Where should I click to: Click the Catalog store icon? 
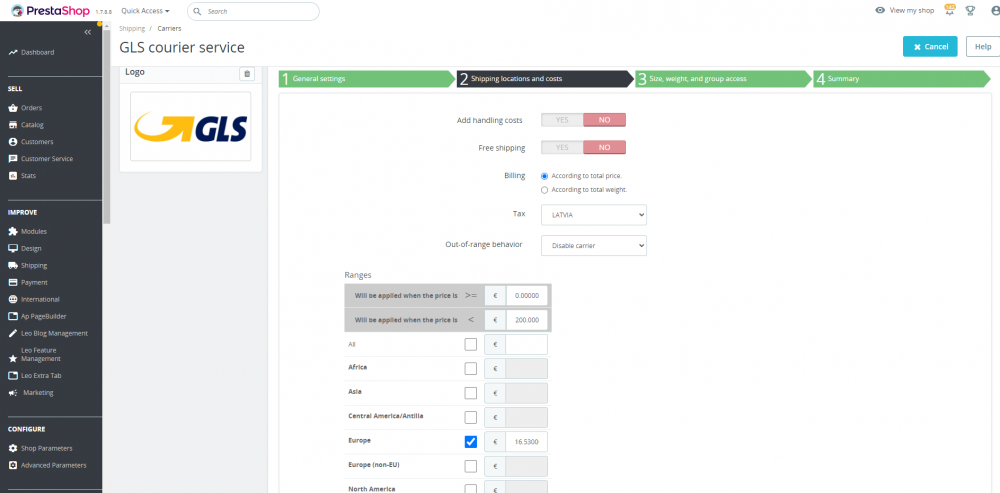[13, 125]
